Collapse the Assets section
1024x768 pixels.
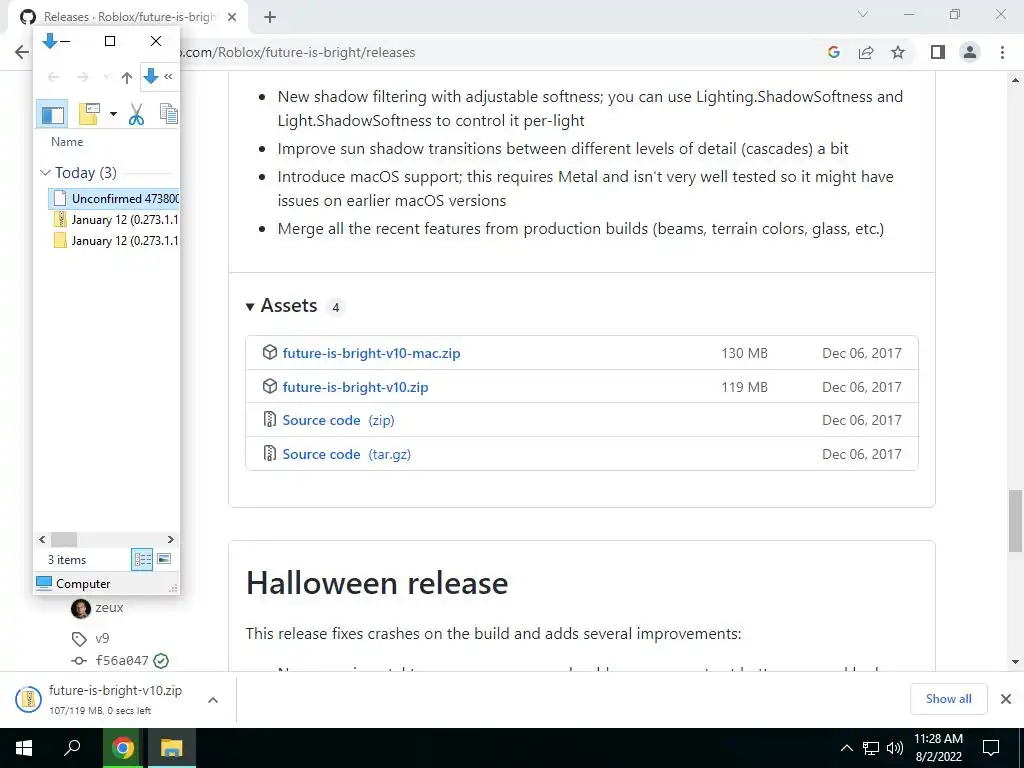click(x=249, y=306)
